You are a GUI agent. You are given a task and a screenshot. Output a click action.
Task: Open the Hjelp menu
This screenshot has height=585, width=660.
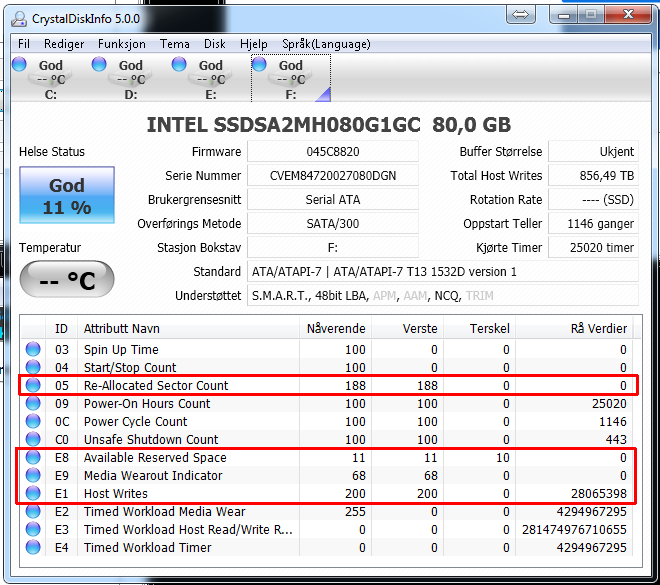(x=254, y=44)
